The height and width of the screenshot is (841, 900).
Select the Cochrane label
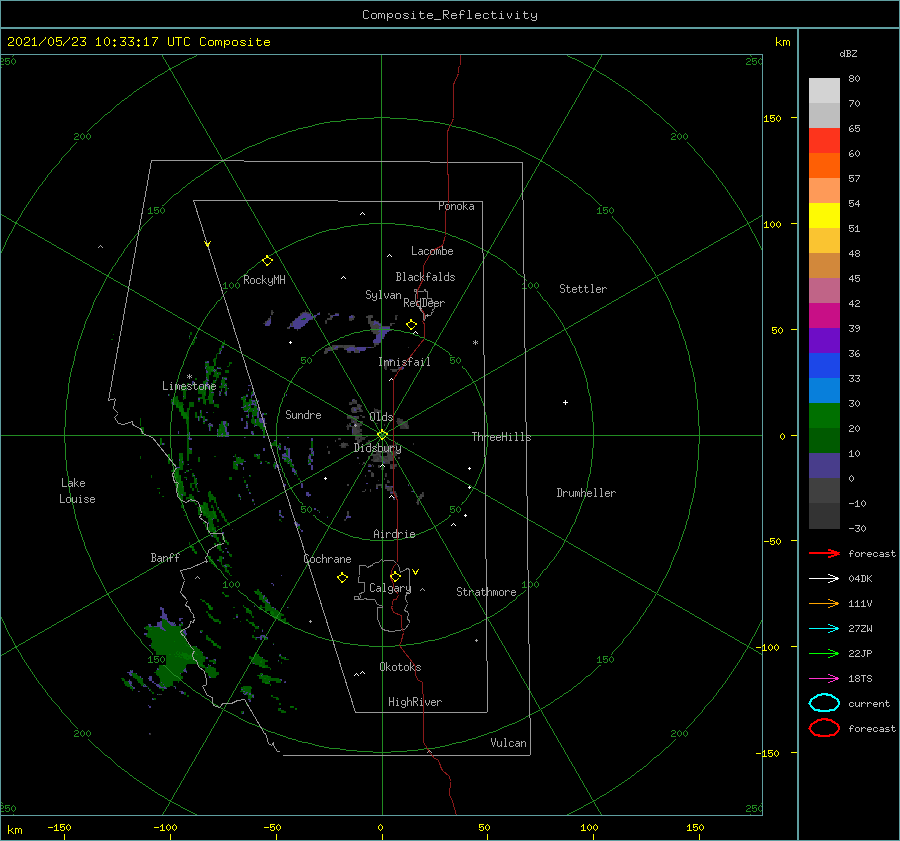point(327,559)
